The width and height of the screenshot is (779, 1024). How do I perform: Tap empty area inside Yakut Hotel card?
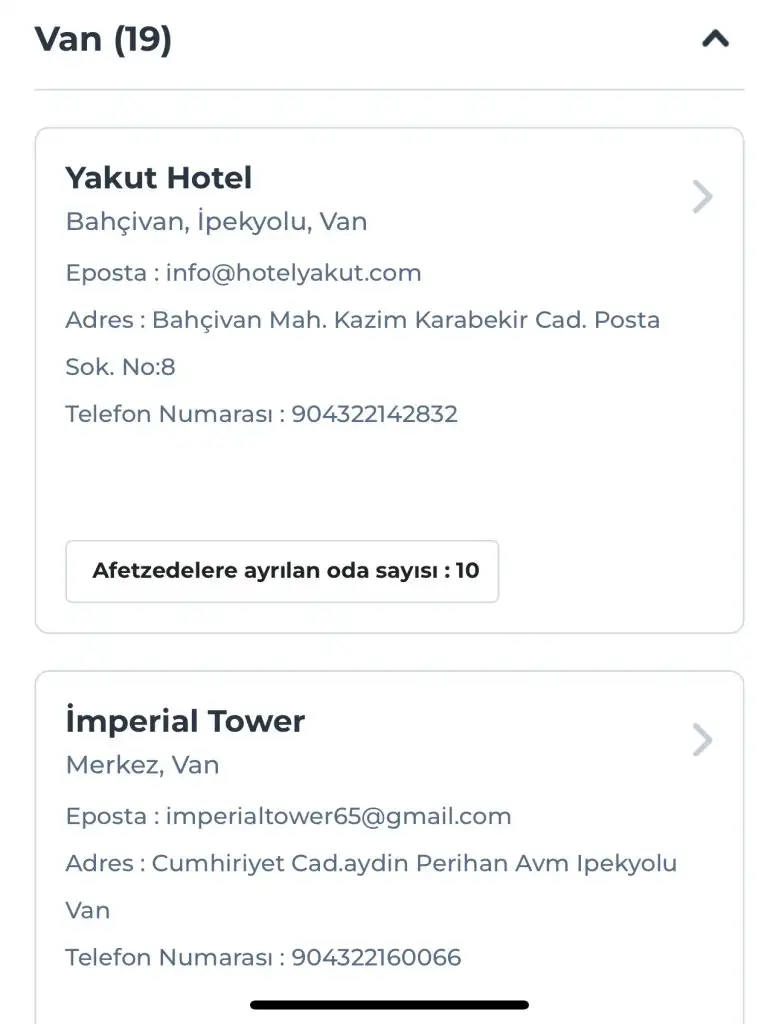point(389,480)
